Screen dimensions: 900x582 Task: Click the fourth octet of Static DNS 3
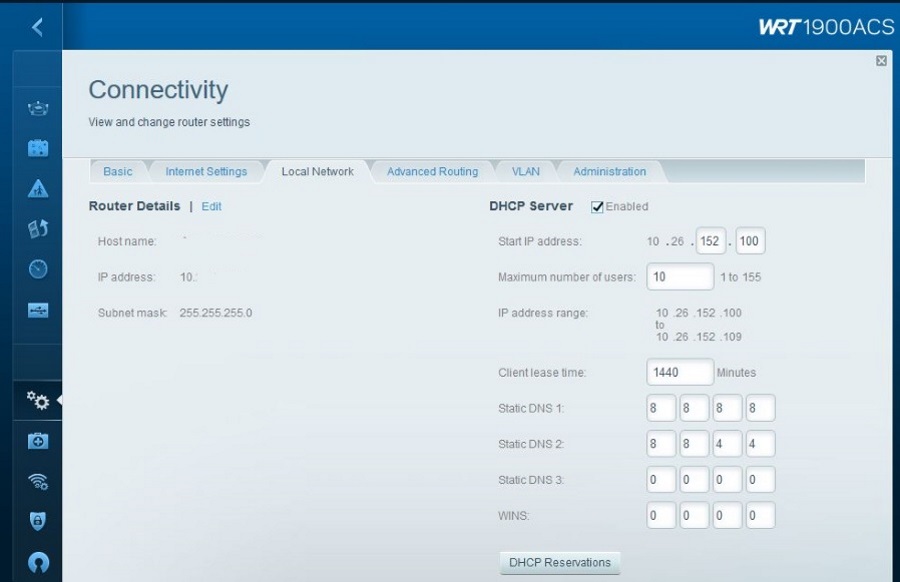pyautogui.click(x=761, y=479)
